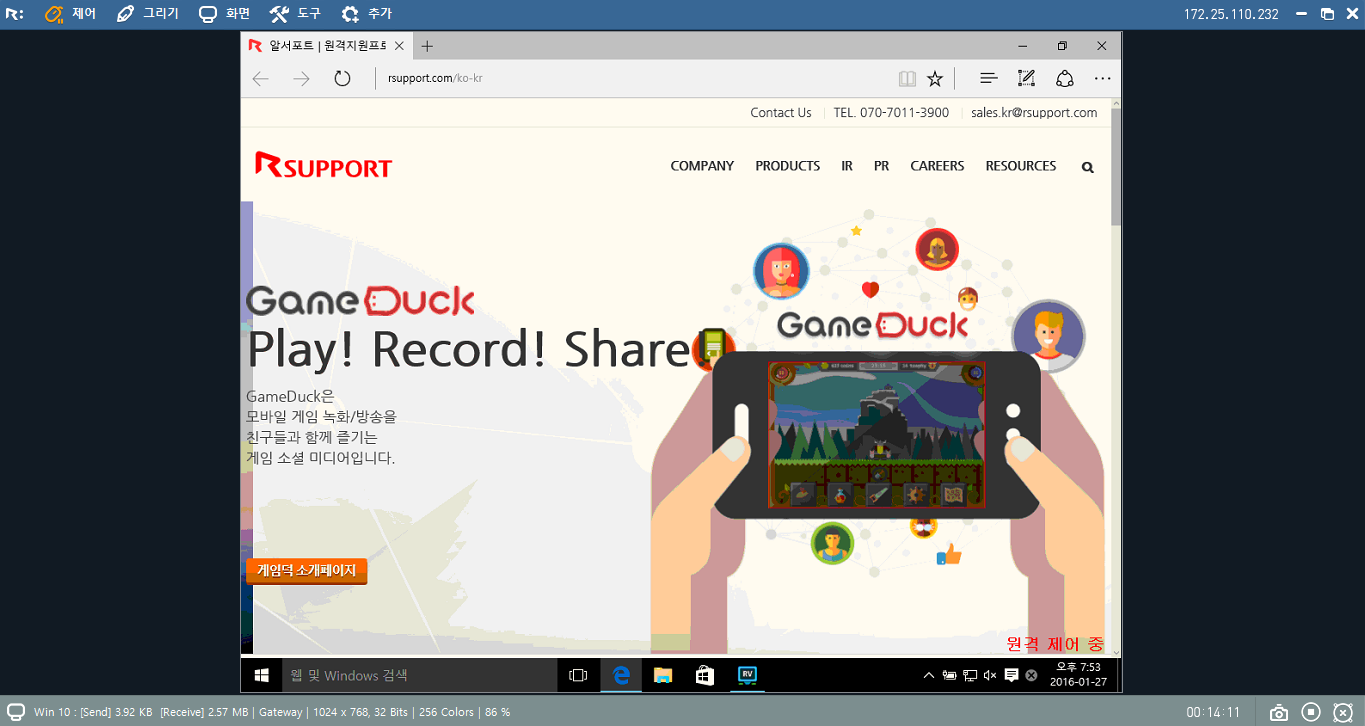This screenshot has height=726, width=1365.
Task: Click the 00:14:11 session timer
Action: [1213, 712]
